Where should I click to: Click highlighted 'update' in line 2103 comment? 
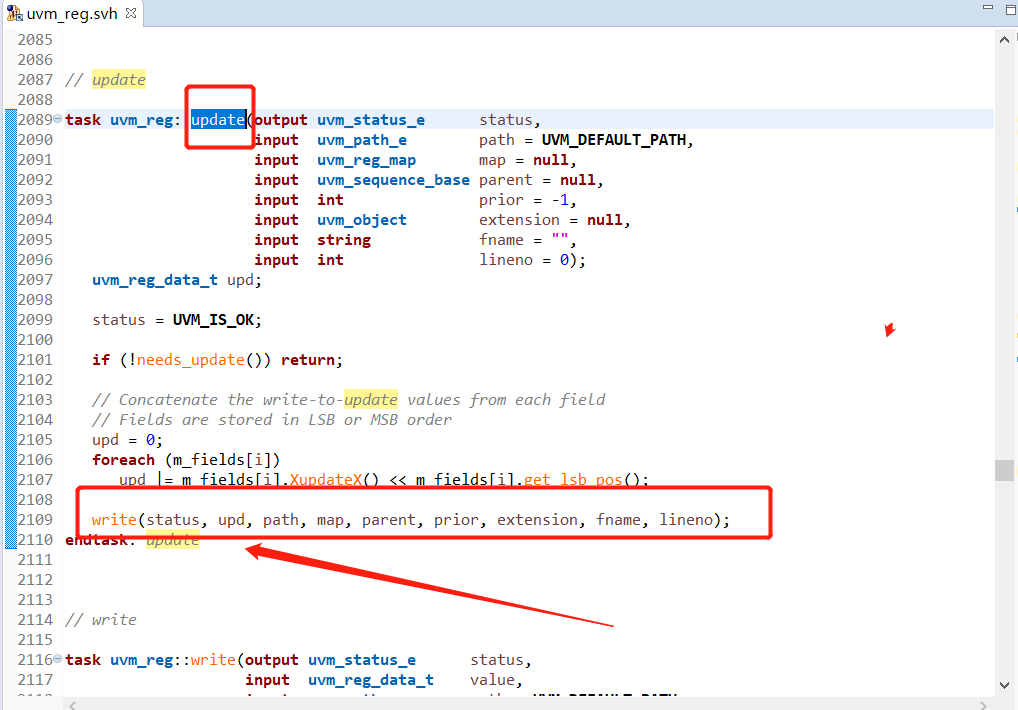point(370,400)
